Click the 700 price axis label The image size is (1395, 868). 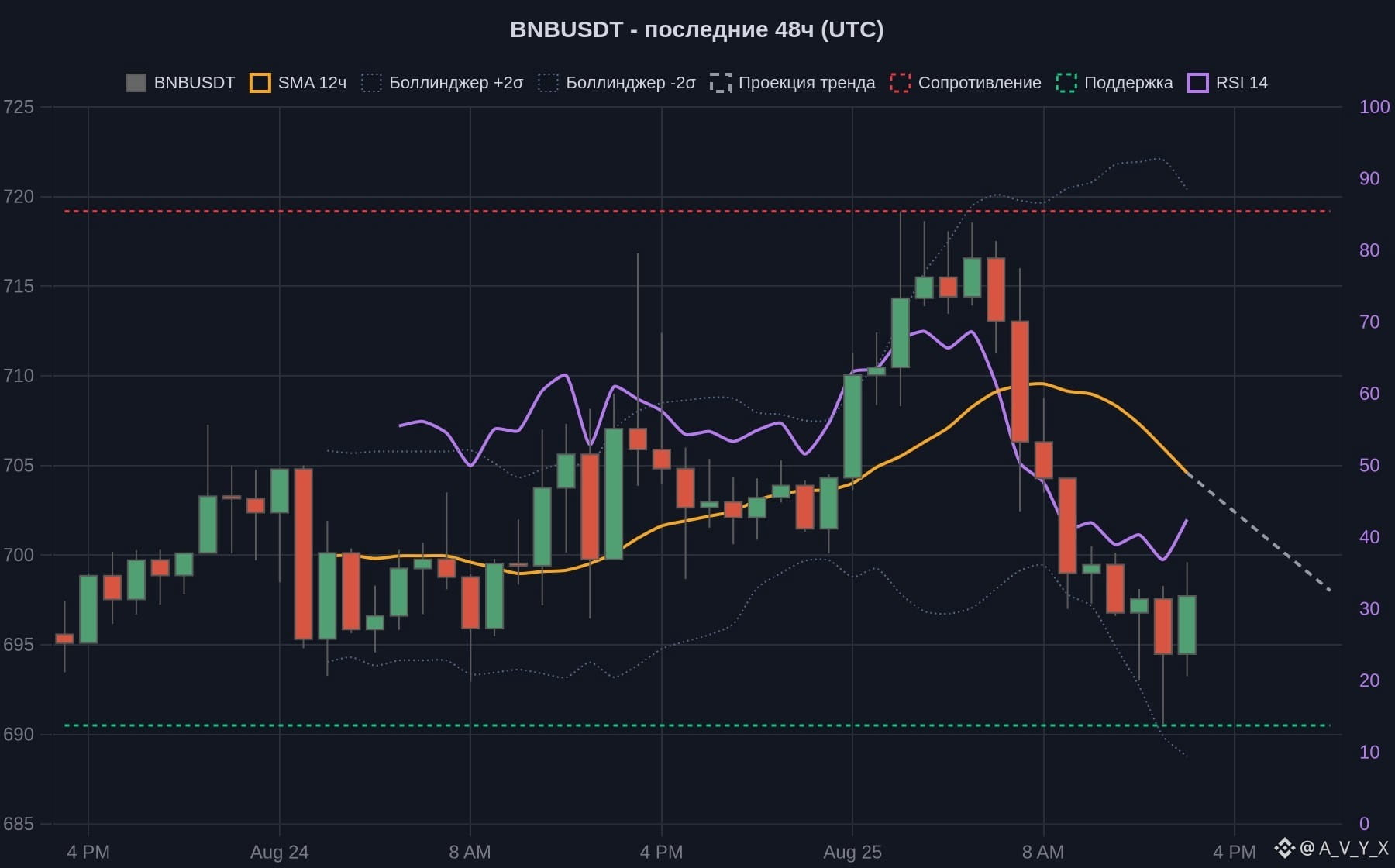point(19,555)
